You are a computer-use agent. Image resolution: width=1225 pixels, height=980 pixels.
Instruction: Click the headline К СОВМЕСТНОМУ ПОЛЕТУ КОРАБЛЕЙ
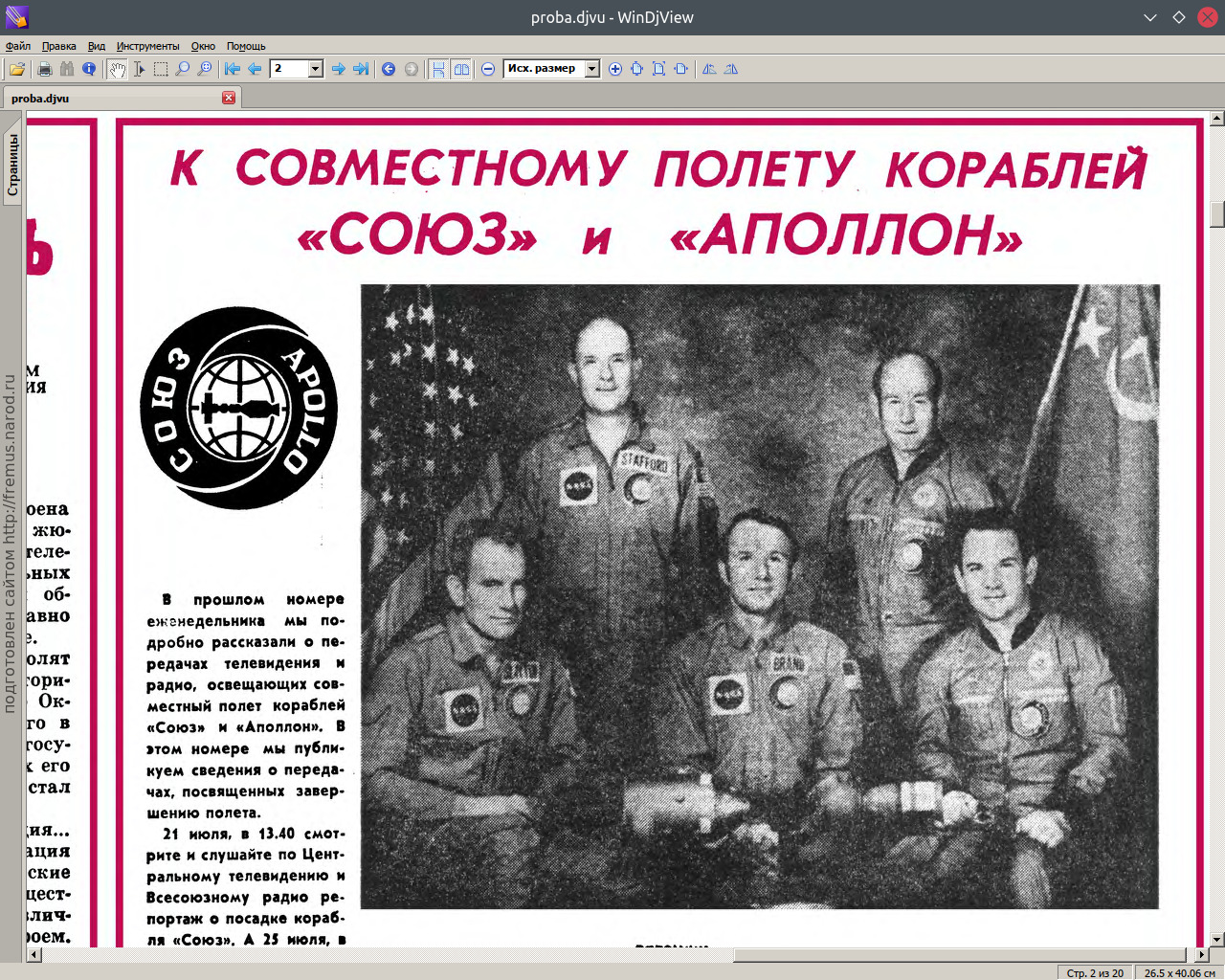click(658, 167)
